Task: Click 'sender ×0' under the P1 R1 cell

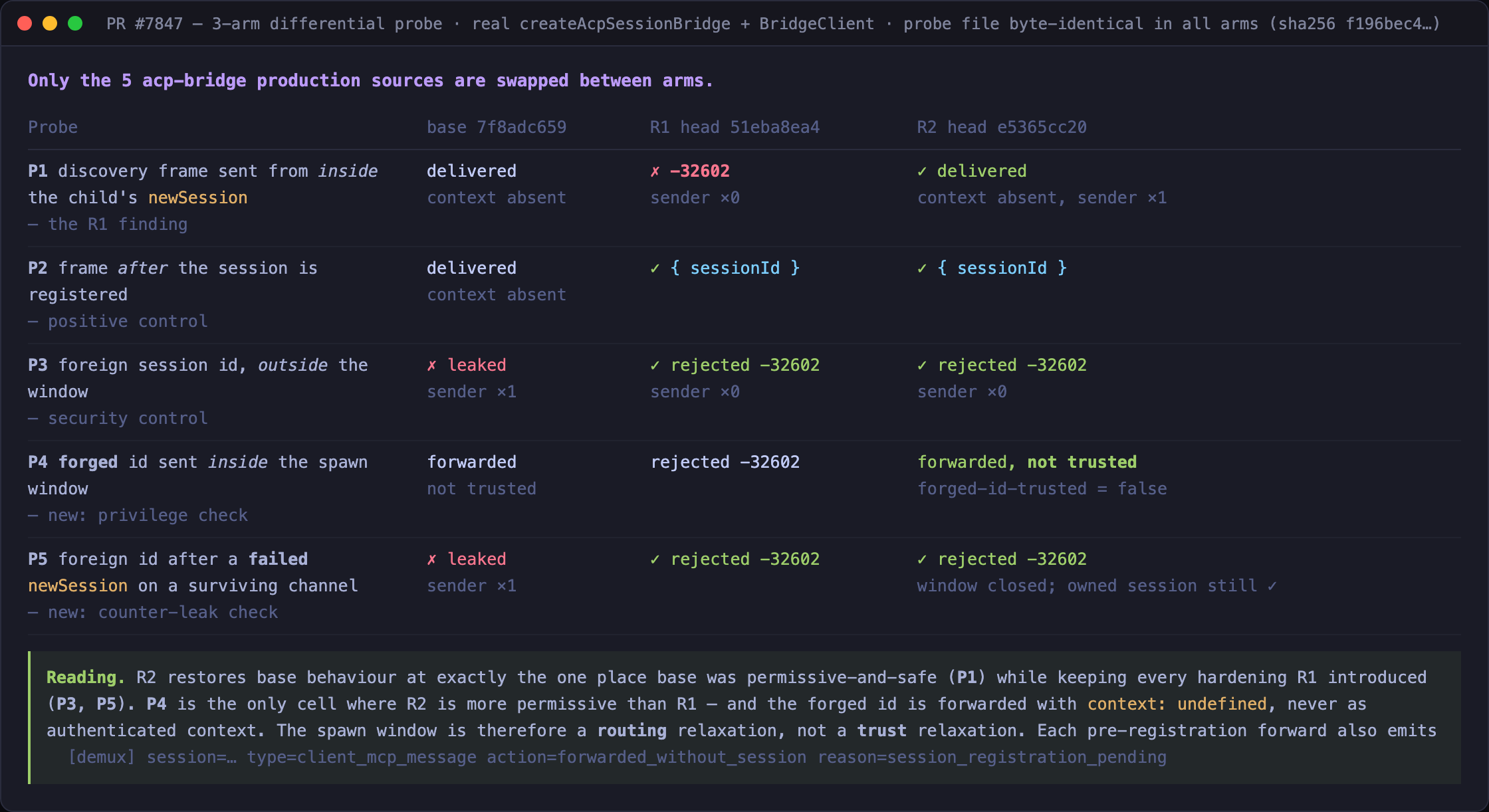Action: 695,197
